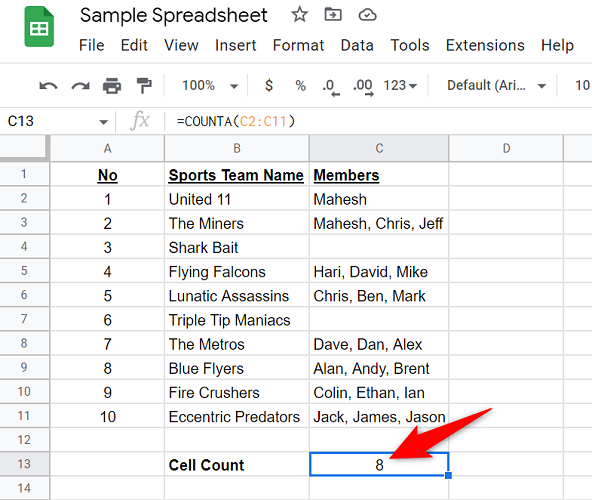The height and width of the screenshot is (500, 592).
Task: Open the File menu
Action: pos(91,45)
